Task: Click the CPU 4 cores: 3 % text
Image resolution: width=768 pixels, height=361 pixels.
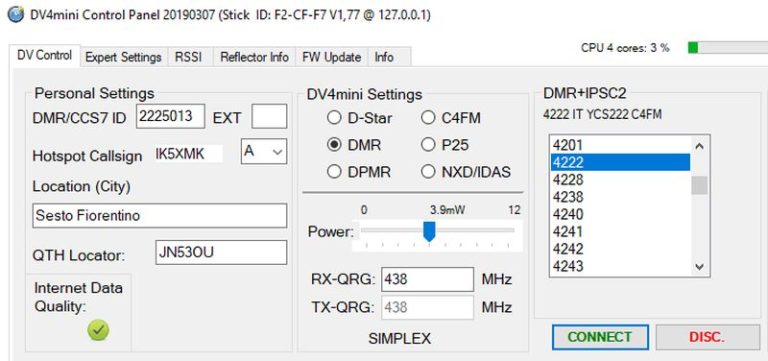Action: coord(625,48)
